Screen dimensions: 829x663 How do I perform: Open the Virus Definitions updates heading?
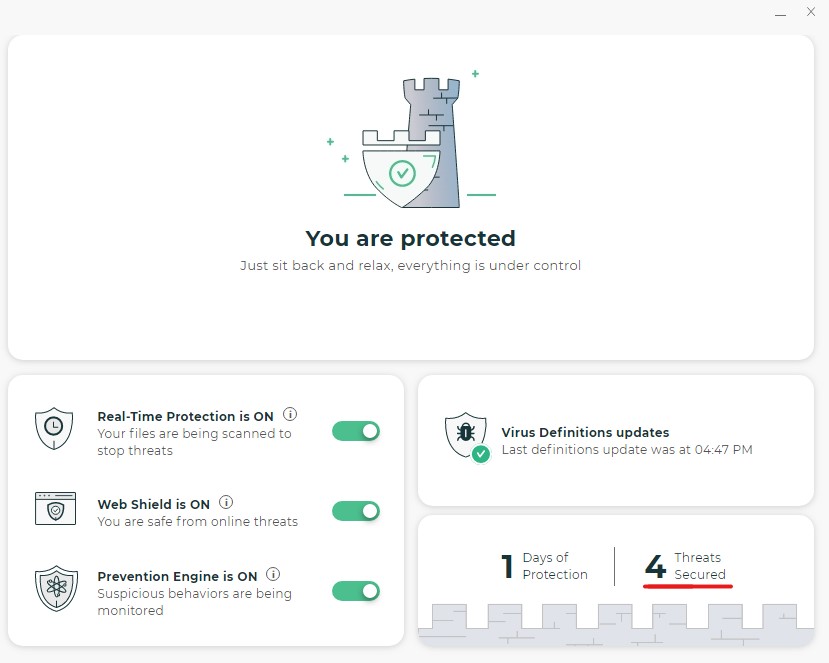coord(585,433)
